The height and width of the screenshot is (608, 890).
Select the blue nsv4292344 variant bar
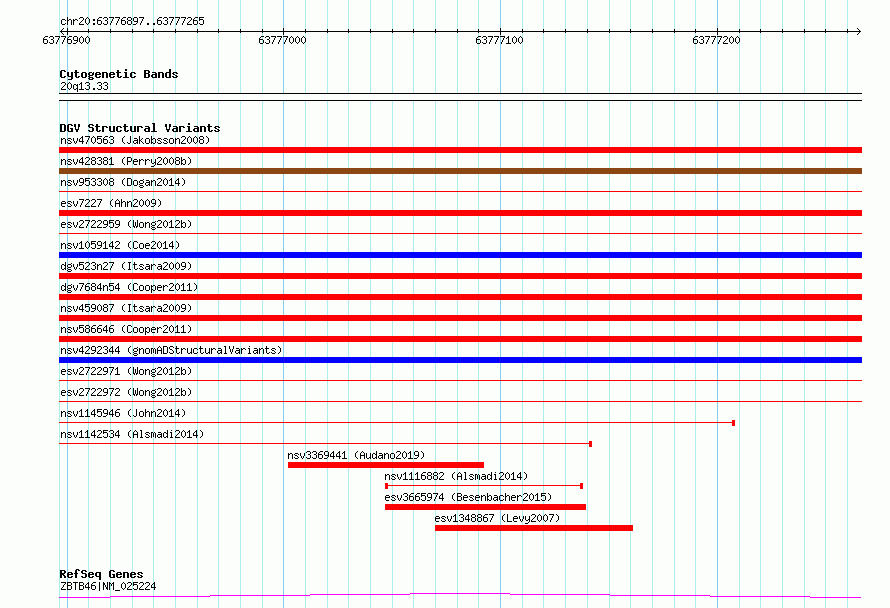(x=460, y=360)
